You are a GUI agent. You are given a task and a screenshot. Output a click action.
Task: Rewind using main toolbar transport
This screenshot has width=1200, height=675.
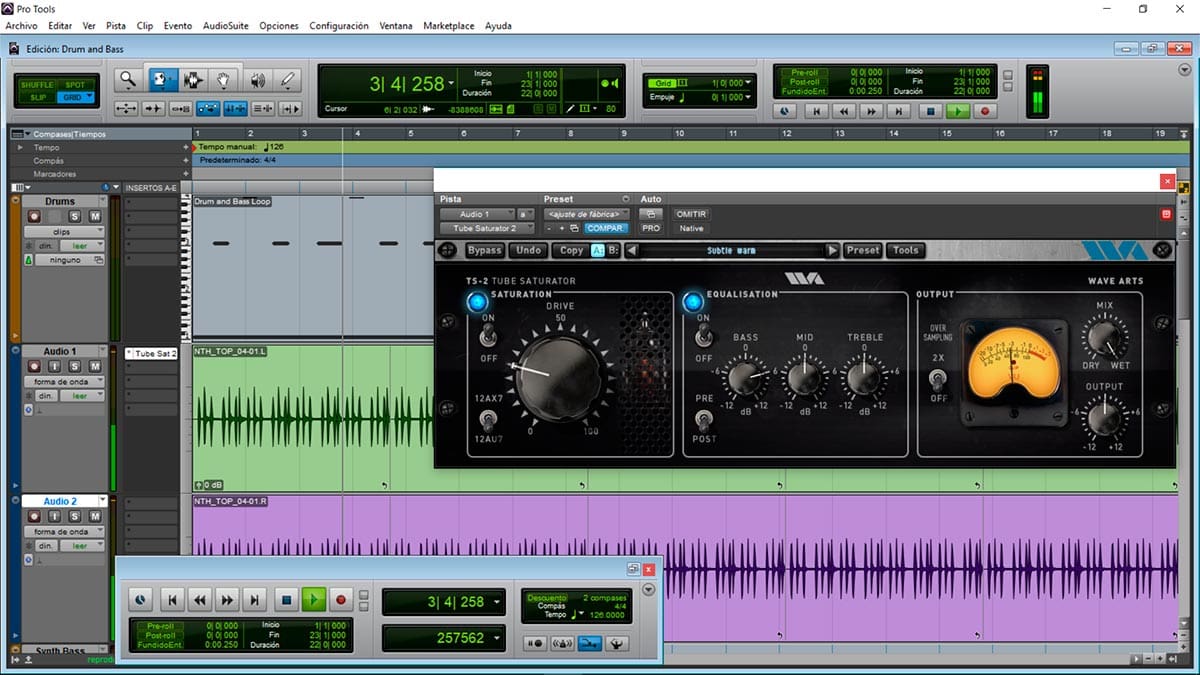pos(845,112)
